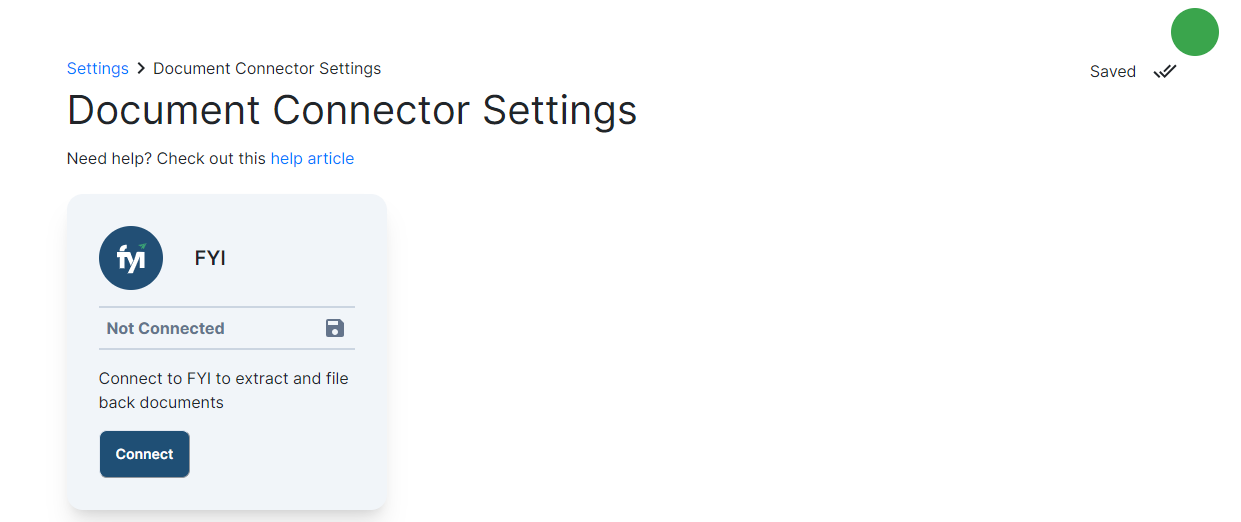Click the floppy disk save icon
The width and height of the screenshot is (1241, 522).
[335, 328]
